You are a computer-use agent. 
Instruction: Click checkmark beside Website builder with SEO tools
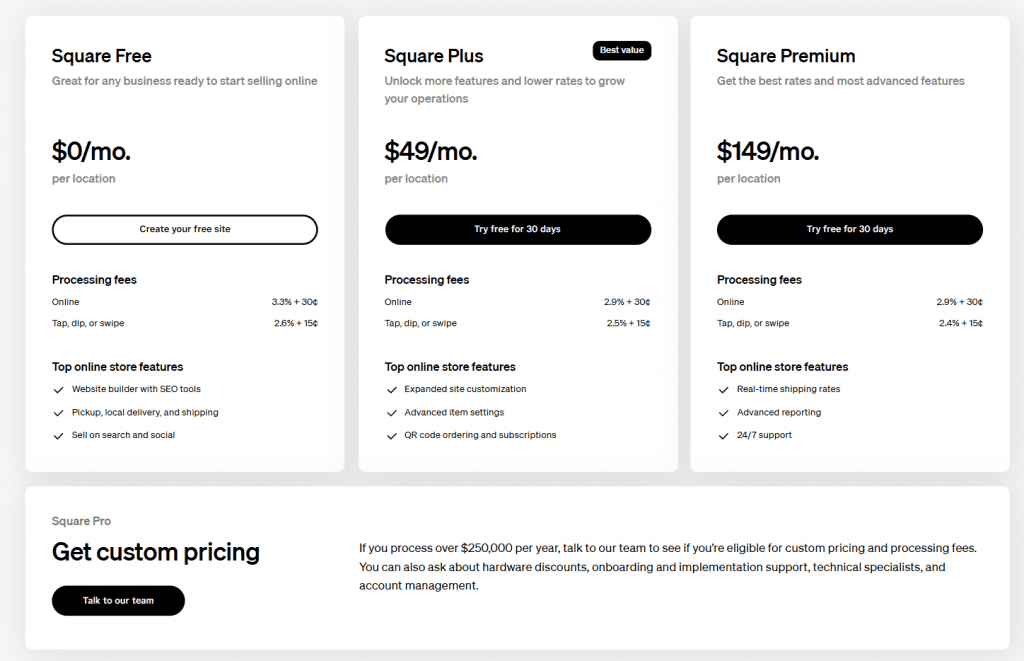(58, 390)
